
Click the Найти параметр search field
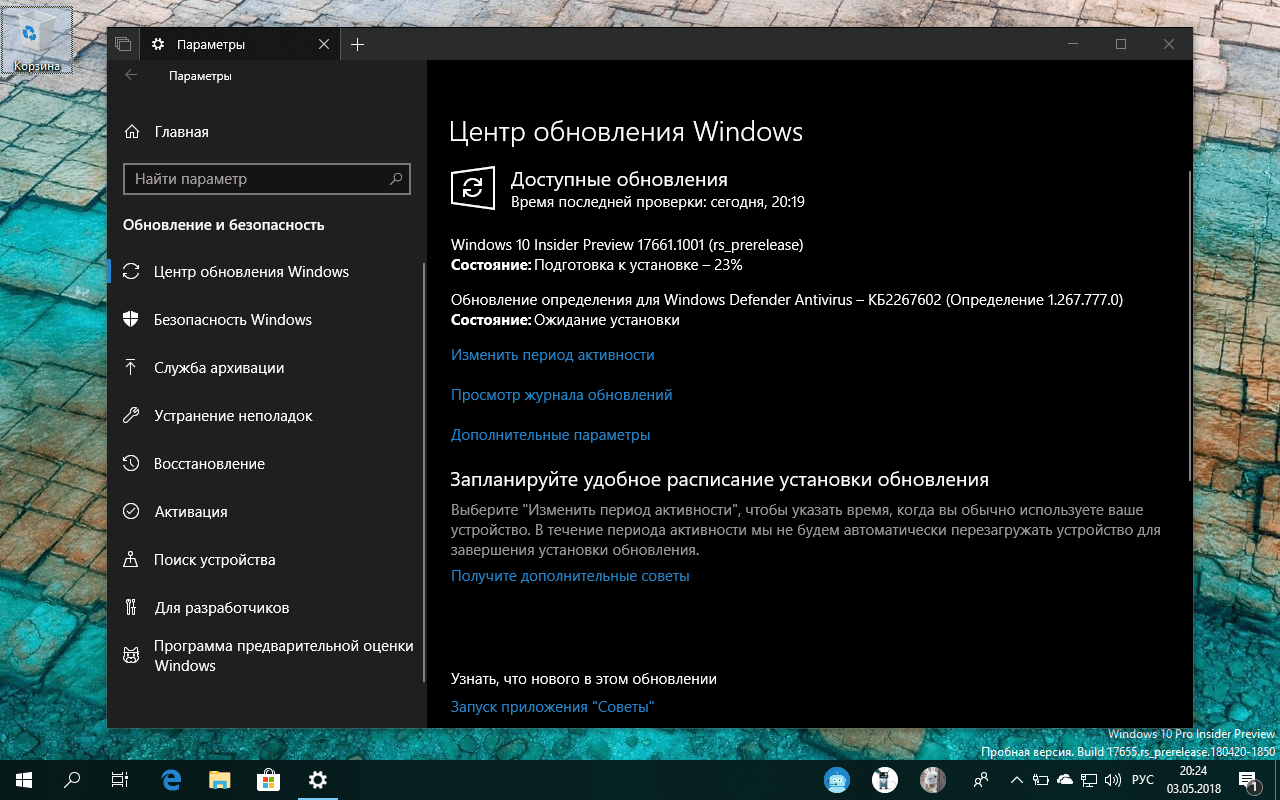pos(266,179)
